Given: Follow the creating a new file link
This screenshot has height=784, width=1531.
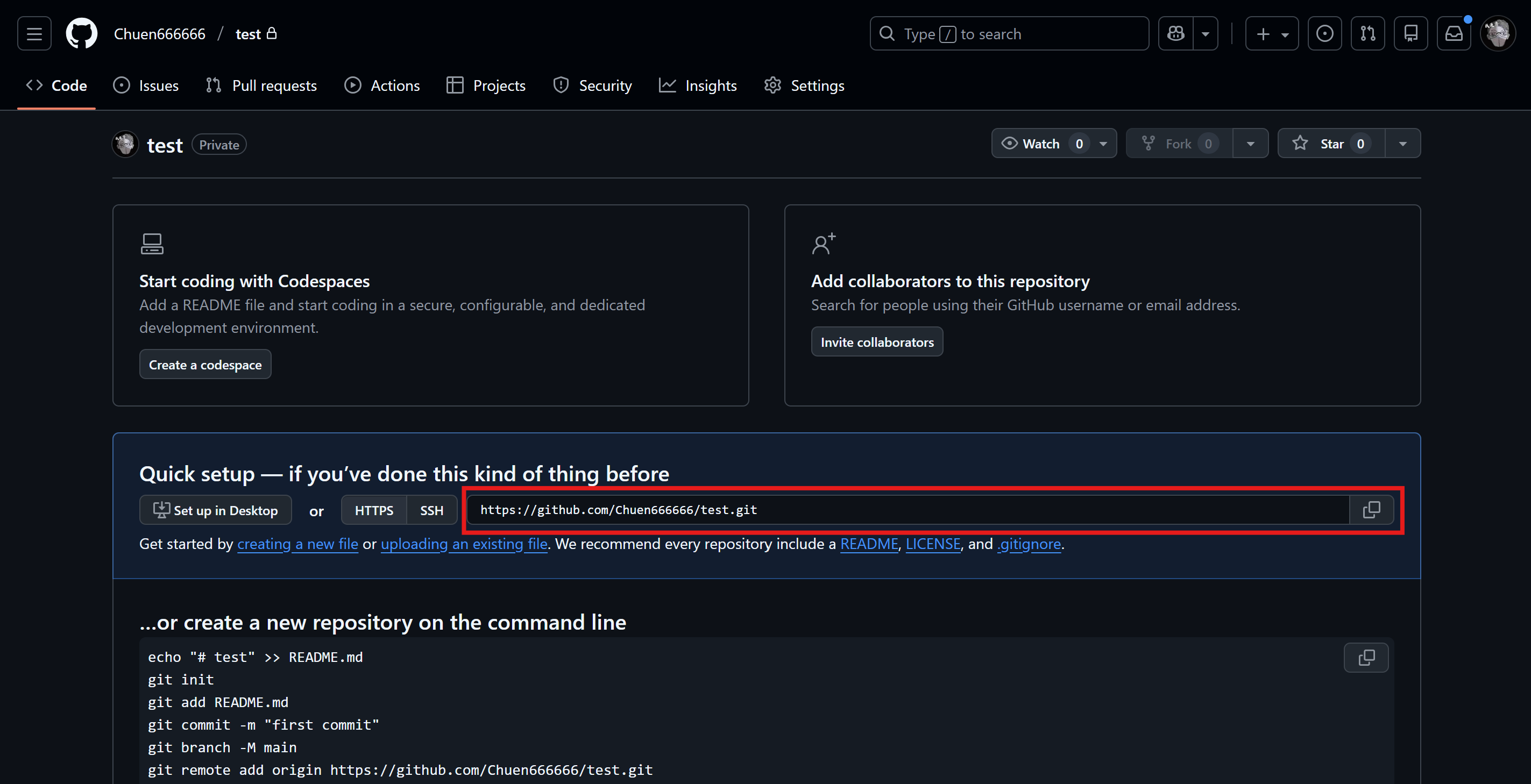Looking at the screenshot, I should pyautogui.click(x=297, y=544).
